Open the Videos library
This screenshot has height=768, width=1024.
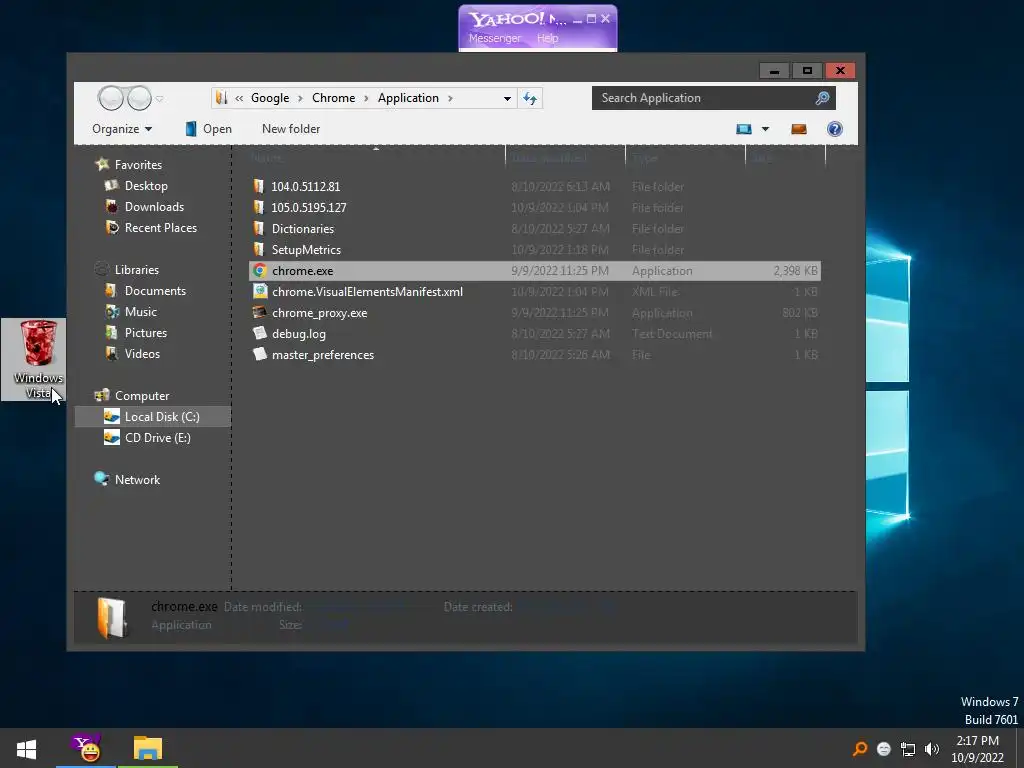[133, 353]
